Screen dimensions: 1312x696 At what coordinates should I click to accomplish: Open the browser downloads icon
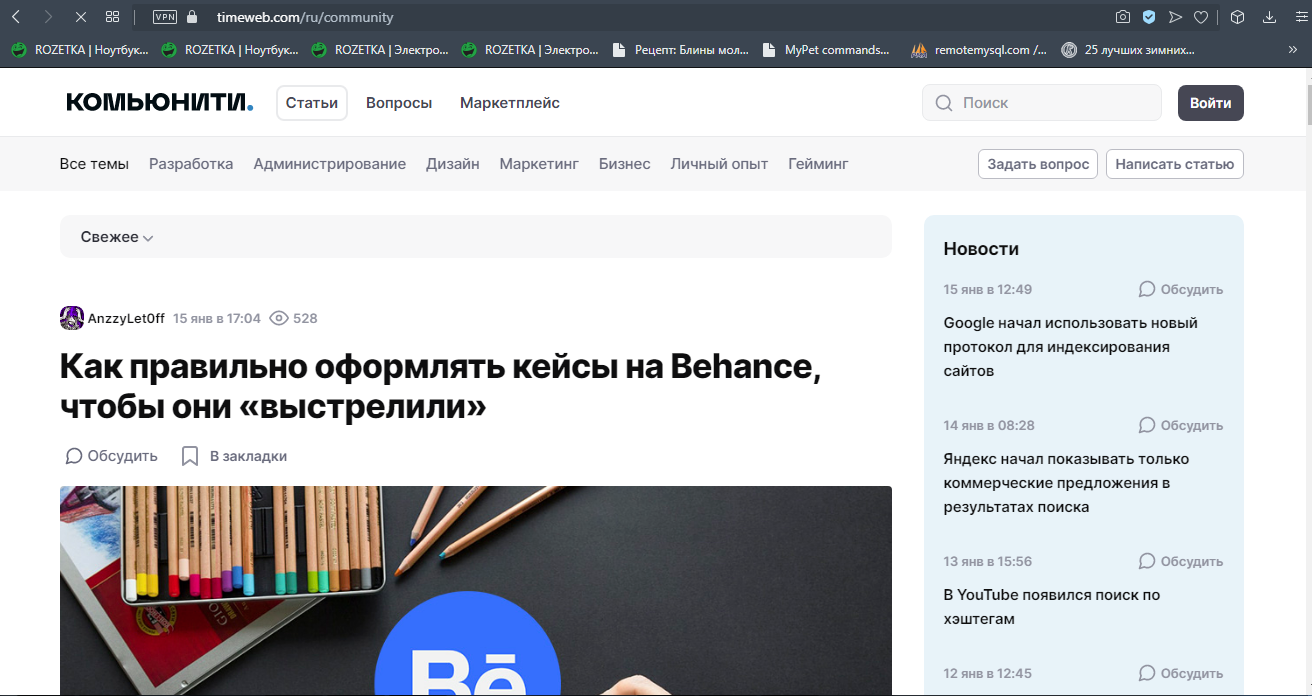[x=1269, y=17]
